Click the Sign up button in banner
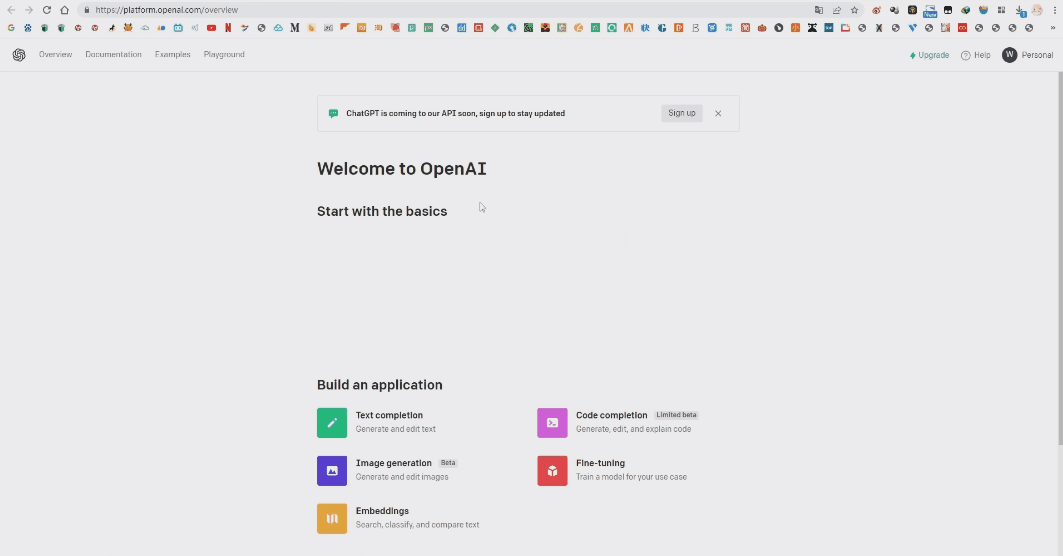This screenshot has height=556, width=1063. pos(681,113)
